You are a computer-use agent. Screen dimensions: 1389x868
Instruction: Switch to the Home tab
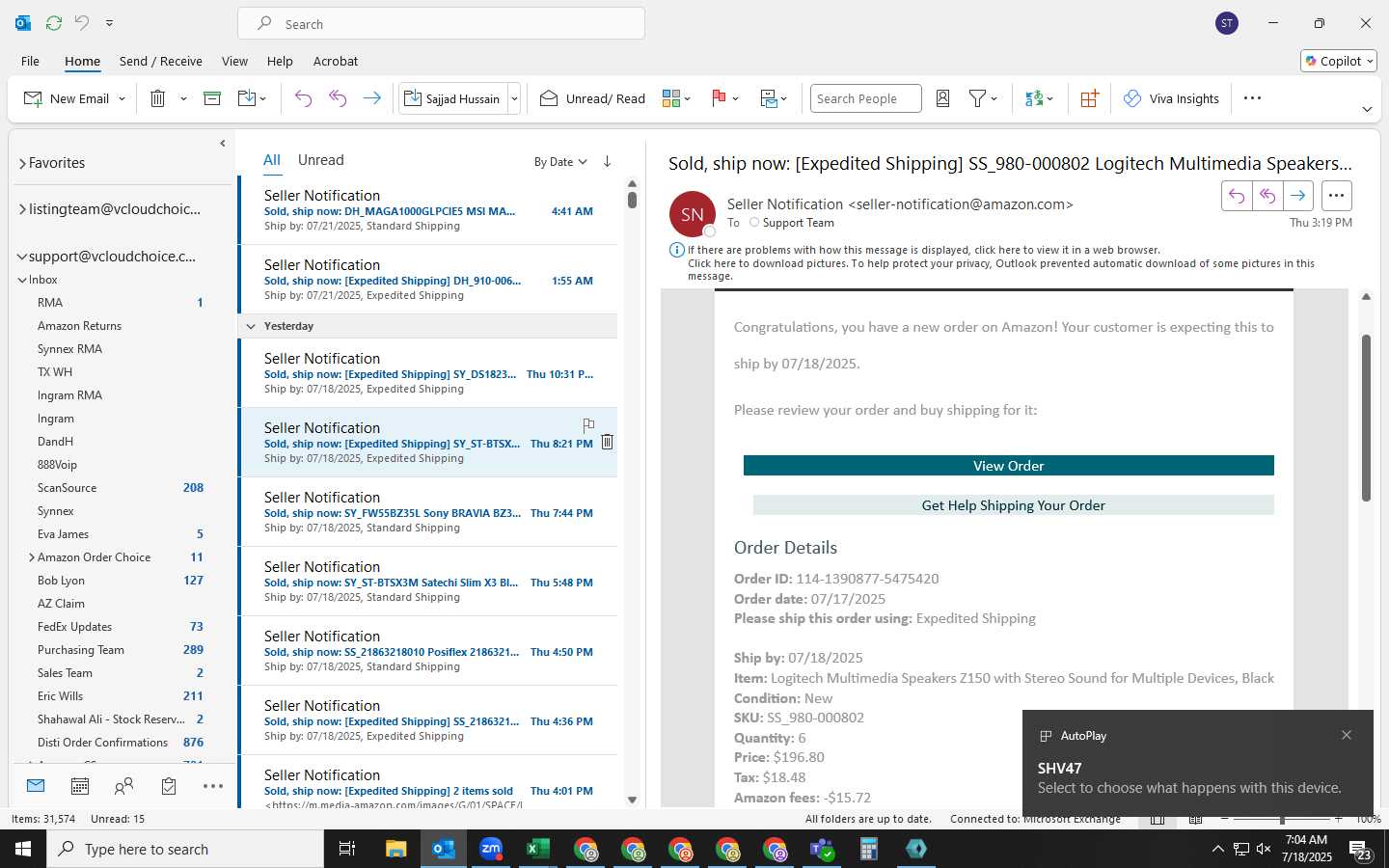[82, 61]
